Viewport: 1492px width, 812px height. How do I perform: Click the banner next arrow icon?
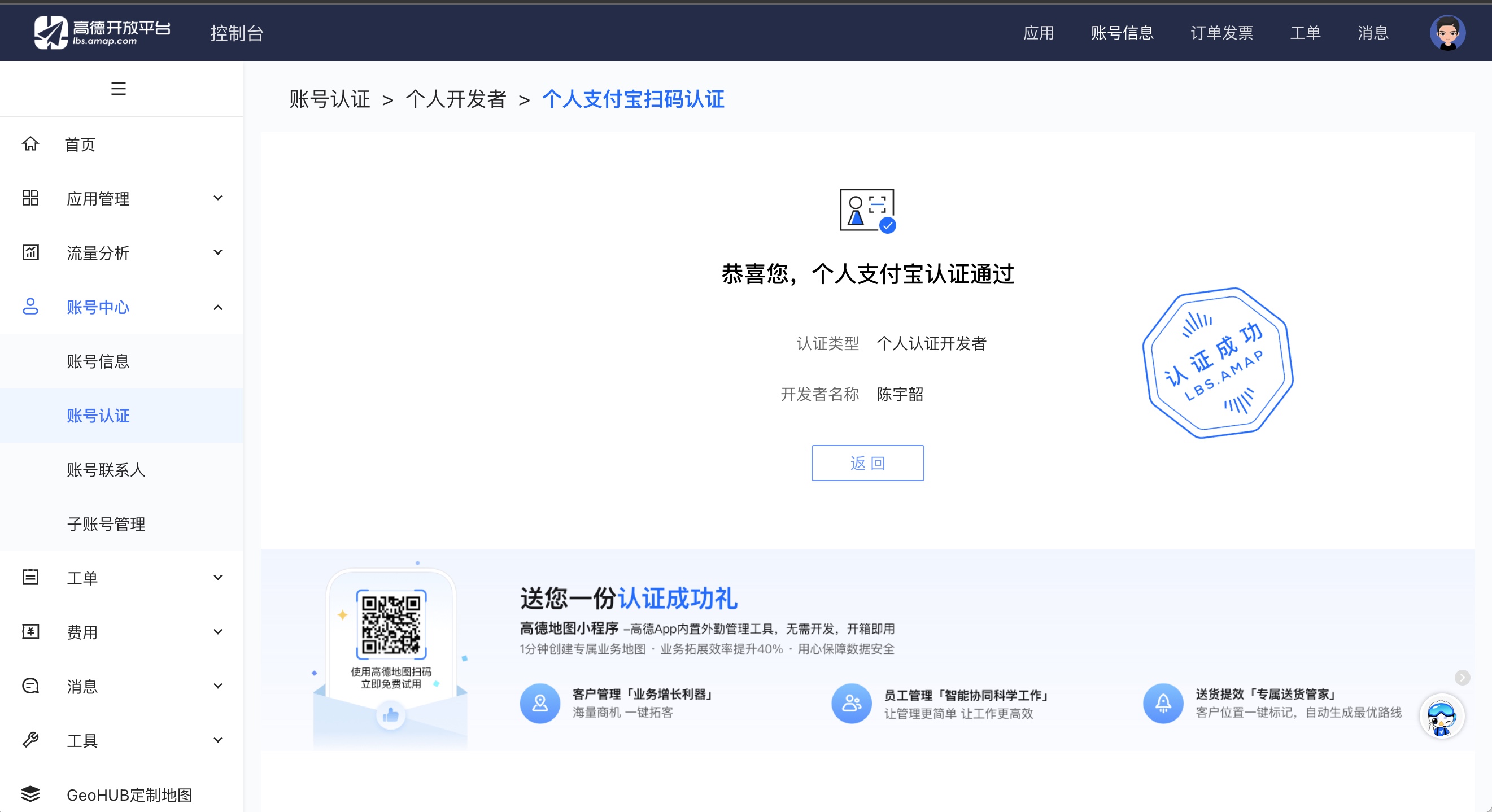click(x=1462, y=677)
